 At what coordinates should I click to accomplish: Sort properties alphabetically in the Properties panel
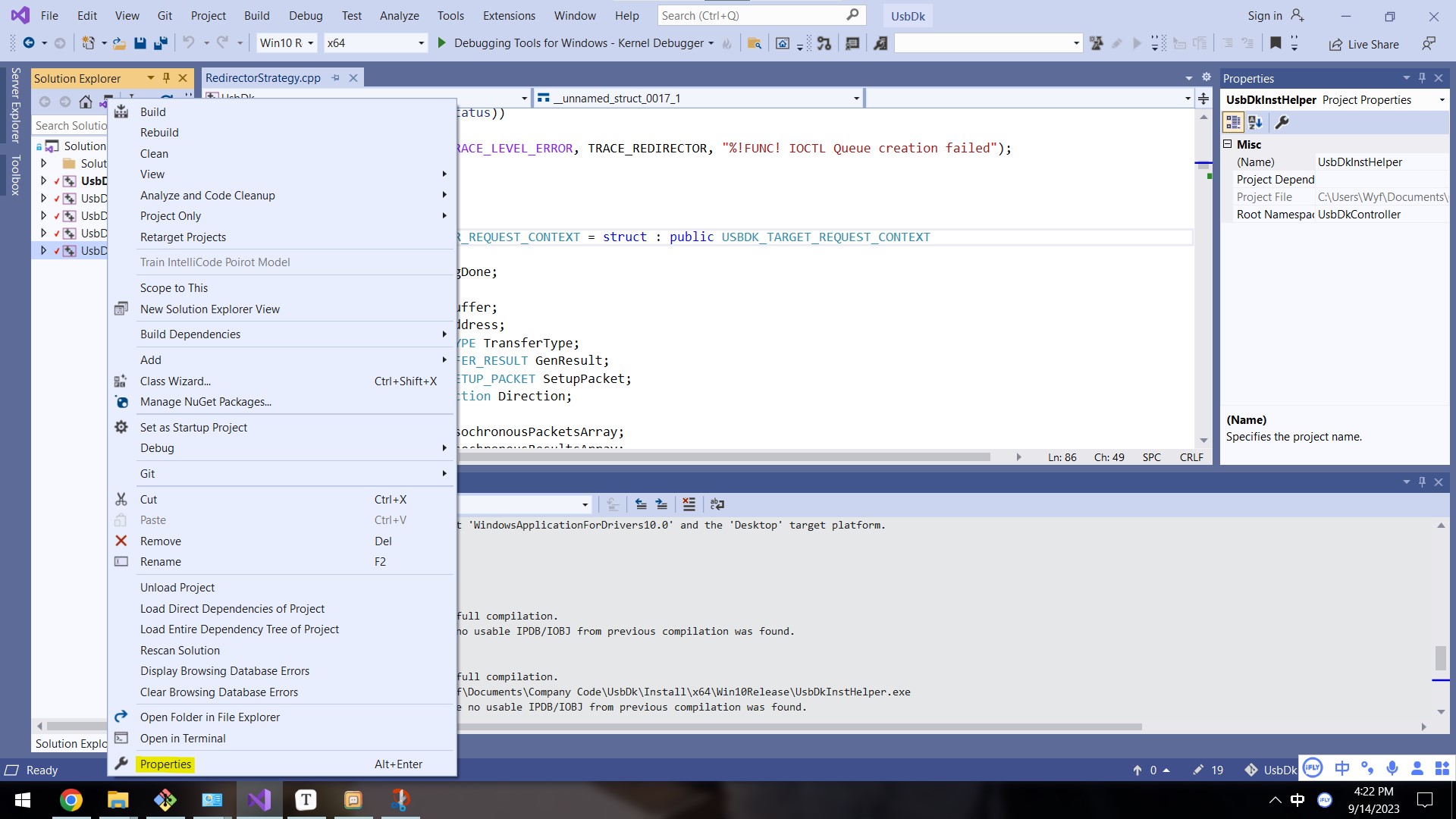(x=1255, y=122)
